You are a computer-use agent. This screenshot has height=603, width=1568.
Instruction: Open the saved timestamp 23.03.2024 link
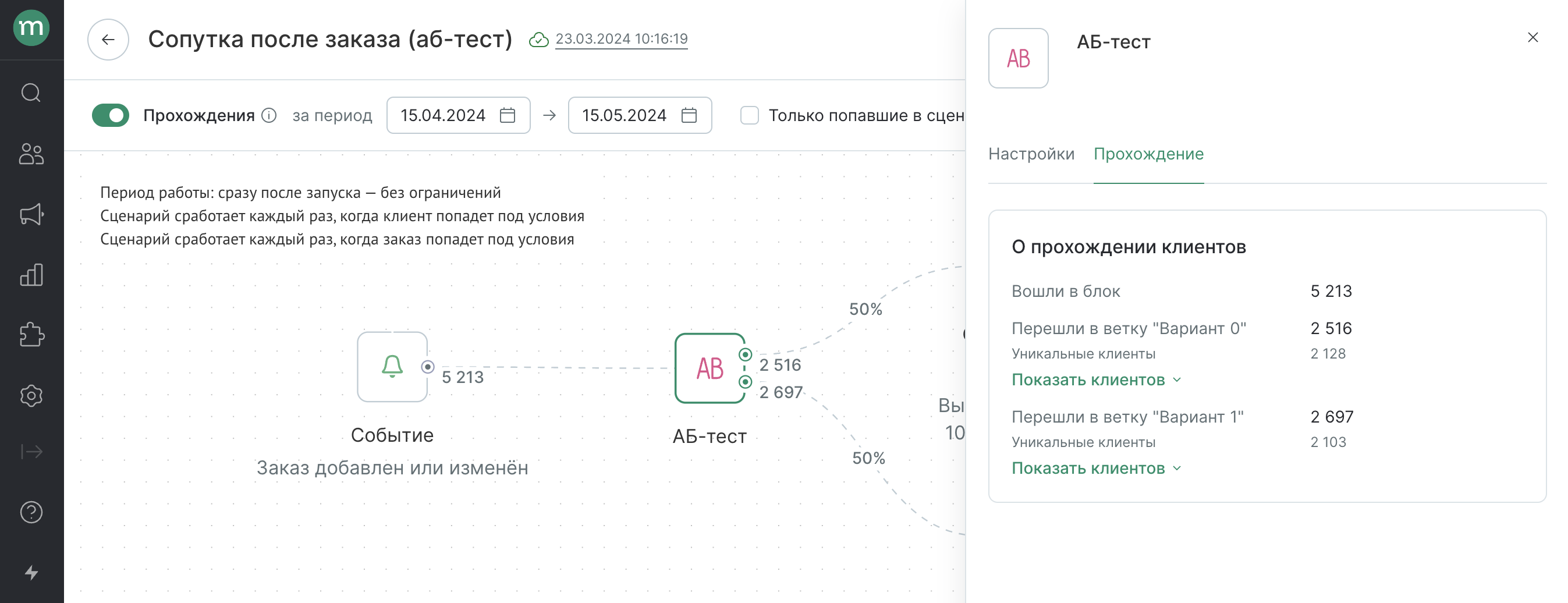(x=622, y=39)
